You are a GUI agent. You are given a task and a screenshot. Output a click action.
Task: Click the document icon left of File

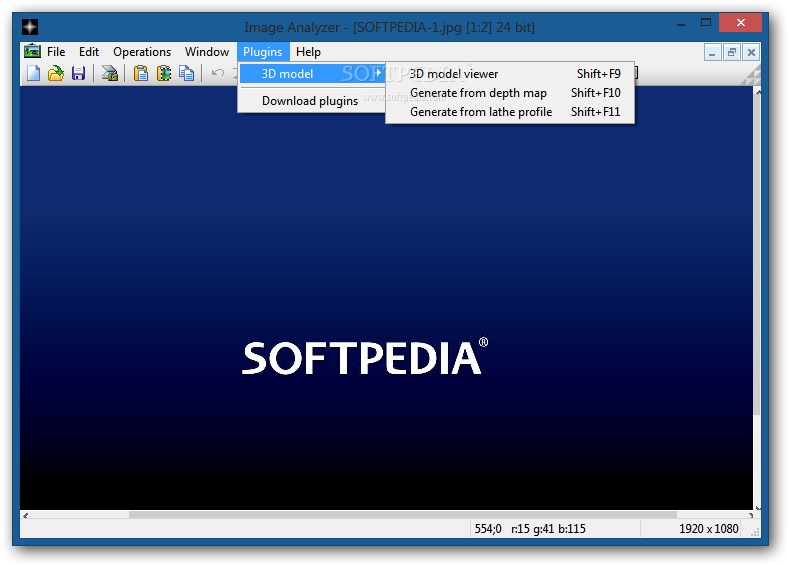click(x=32, y=51)
